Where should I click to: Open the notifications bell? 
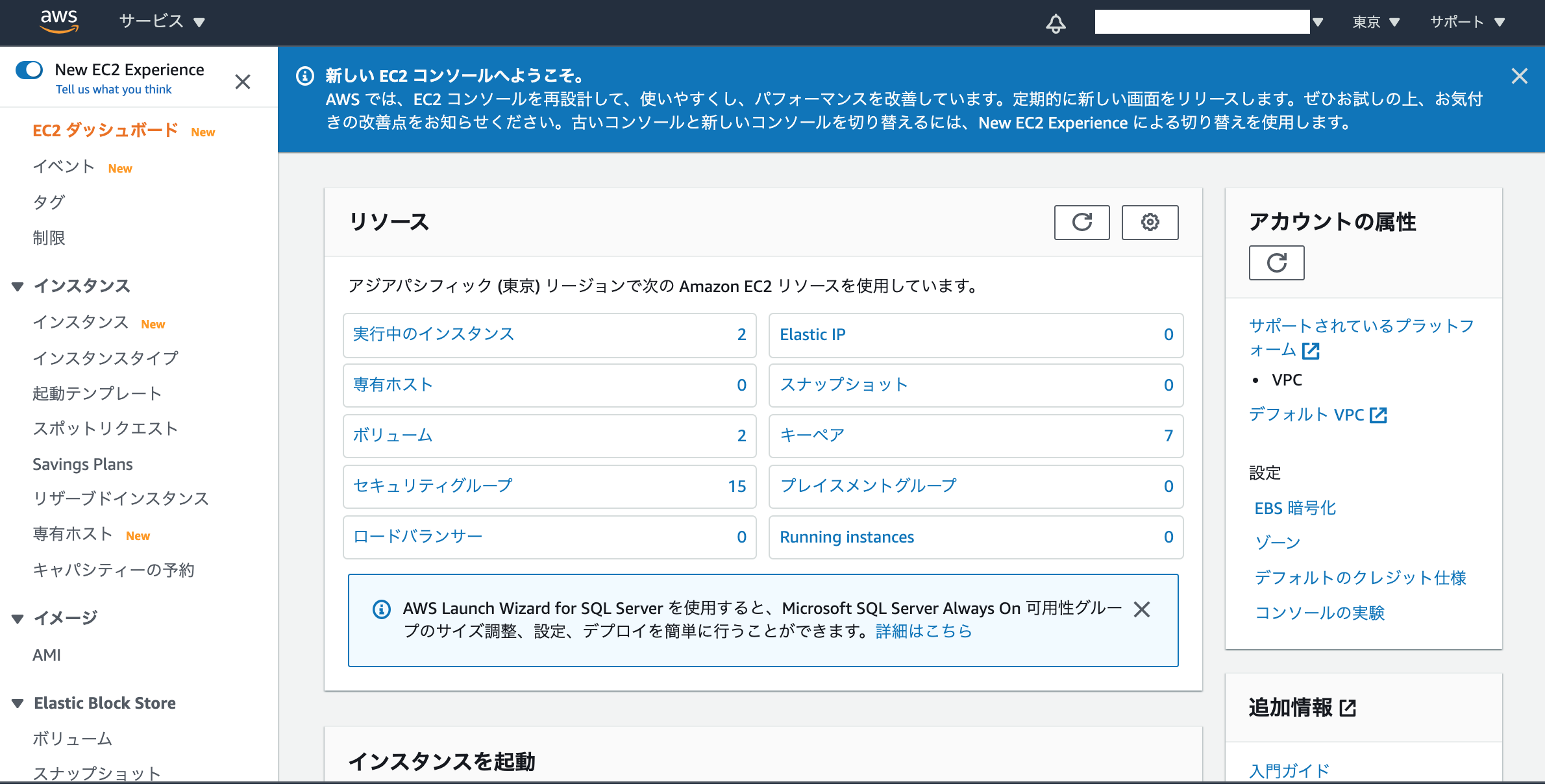tap(1055, 23)
